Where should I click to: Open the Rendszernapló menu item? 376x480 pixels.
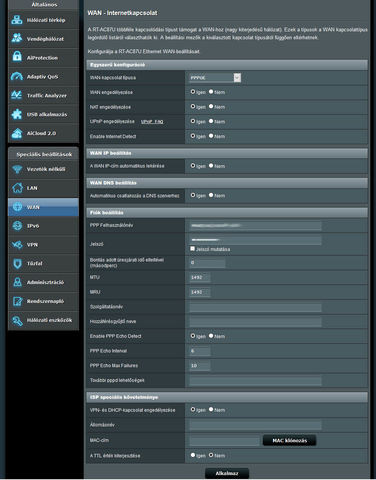[x=43, y=301]
